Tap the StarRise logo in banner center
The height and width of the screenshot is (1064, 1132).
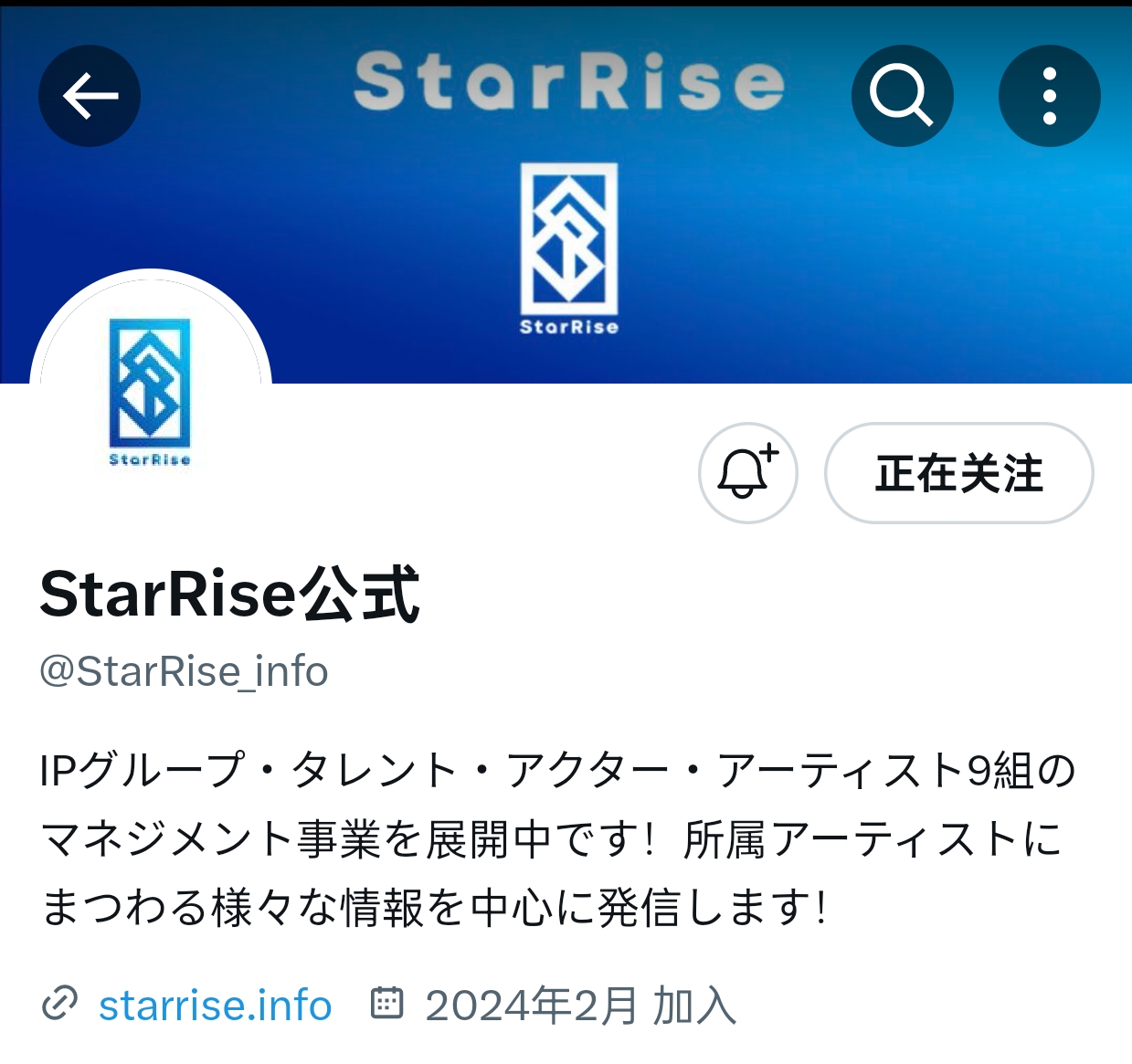pos(569,239)
